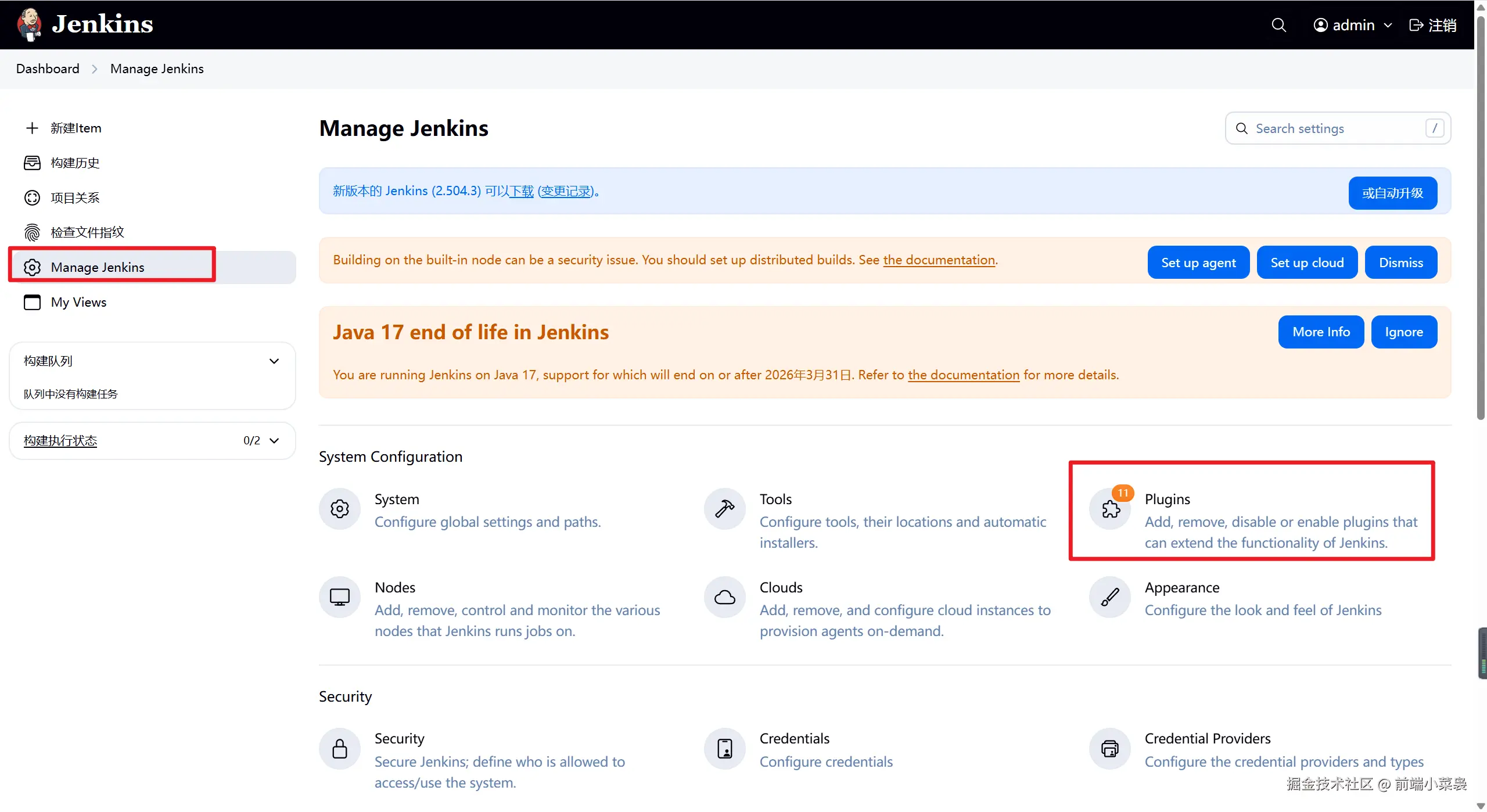The image size is (1487, 812).
Task: Click the Jenkins logo in the header
Action: click(29, 24)
